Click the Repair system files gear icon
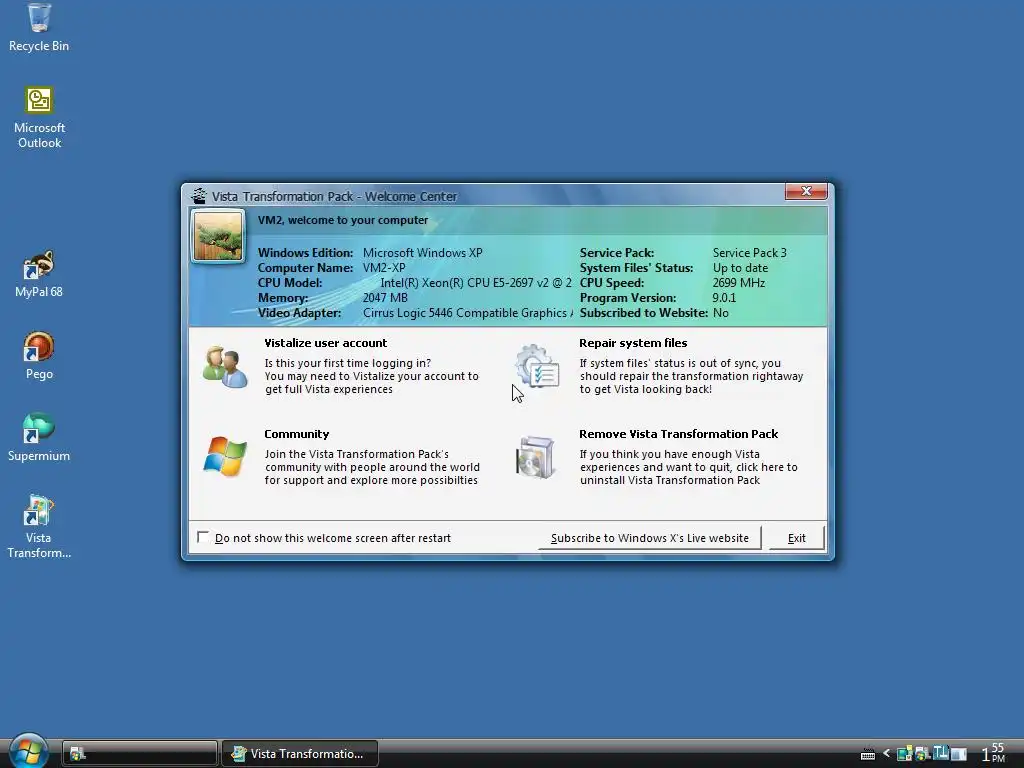Viewport: 1024px width, 768px height. click(537, 366)
